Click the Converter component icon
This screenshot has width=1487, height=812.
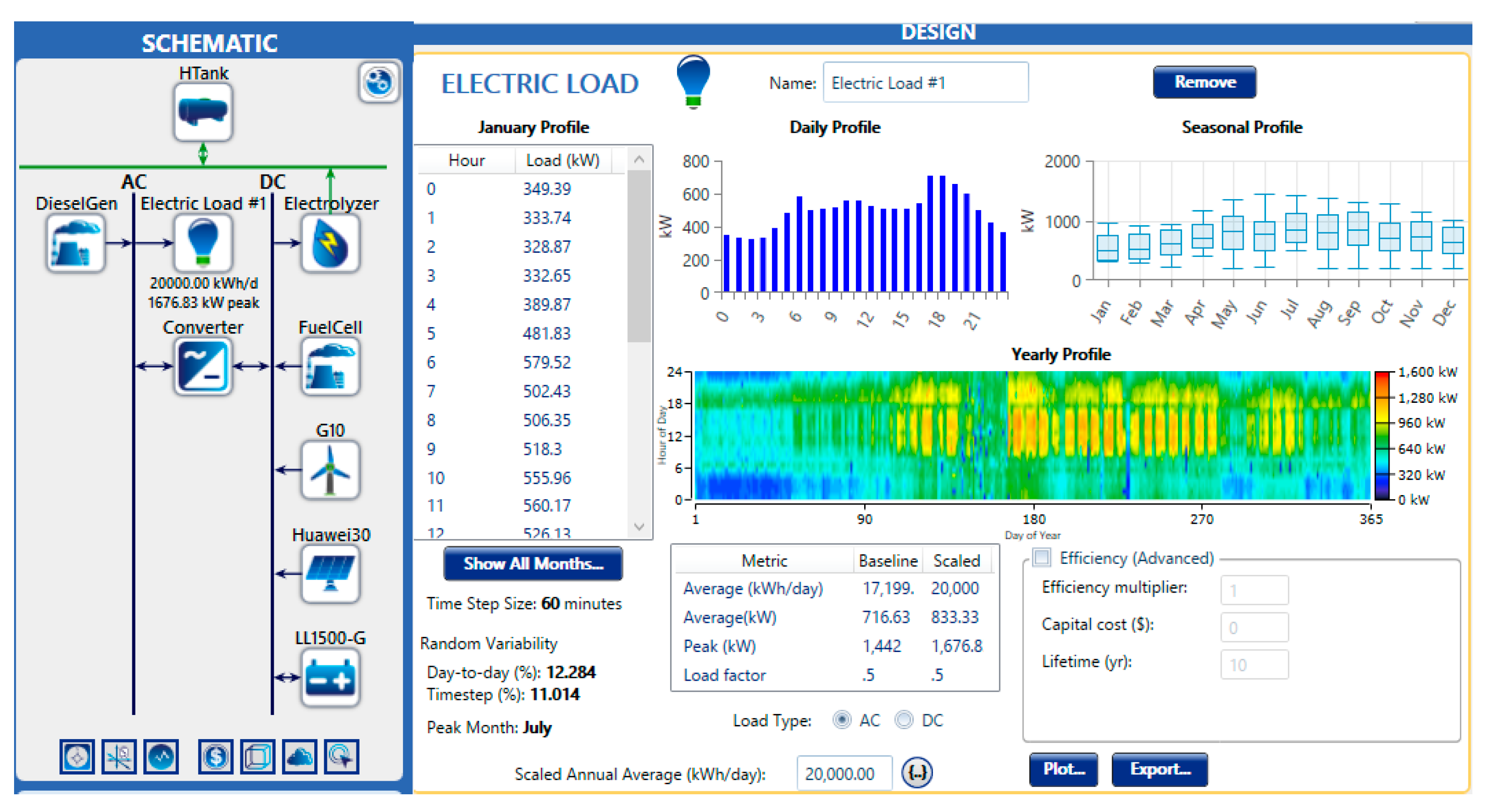(x=203, y=367)
